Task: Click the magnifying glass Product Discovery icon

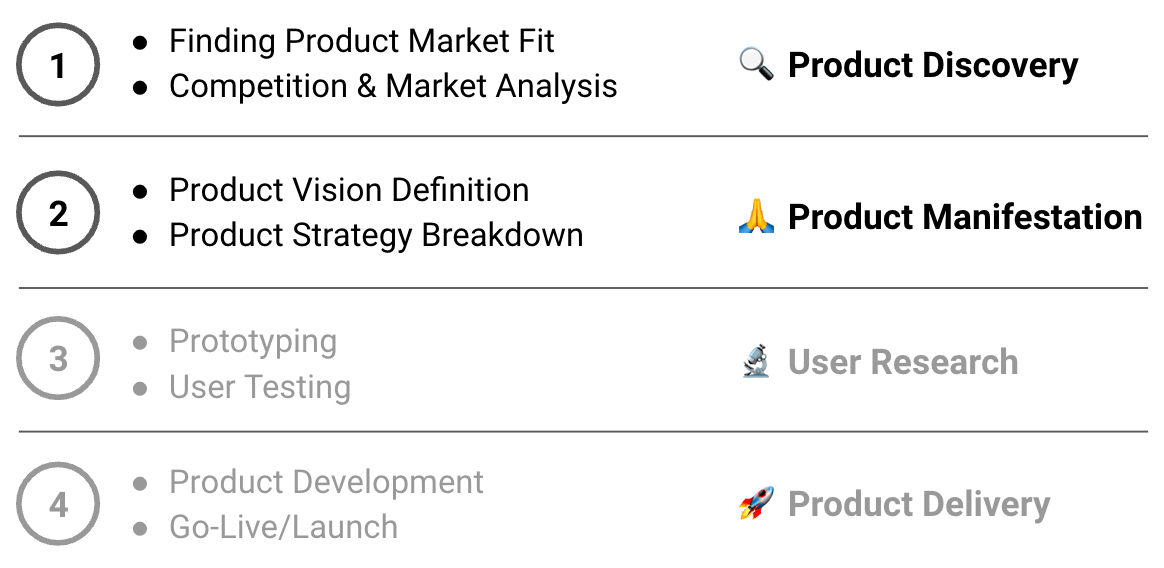Action: click(756, 65)
